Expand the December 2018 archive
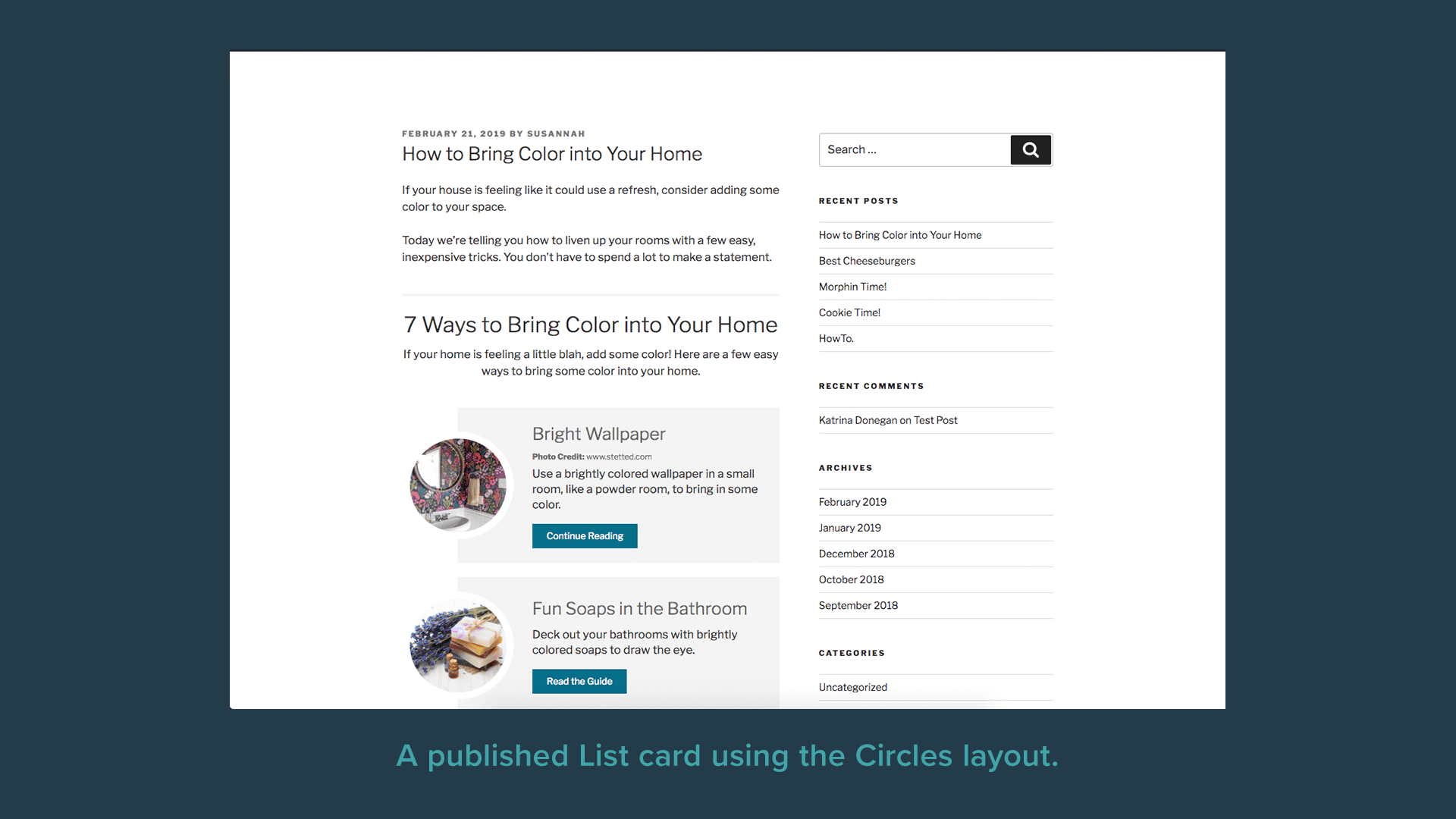Image resolution: width=1456 pixels, height=819 pixels. 855,553
